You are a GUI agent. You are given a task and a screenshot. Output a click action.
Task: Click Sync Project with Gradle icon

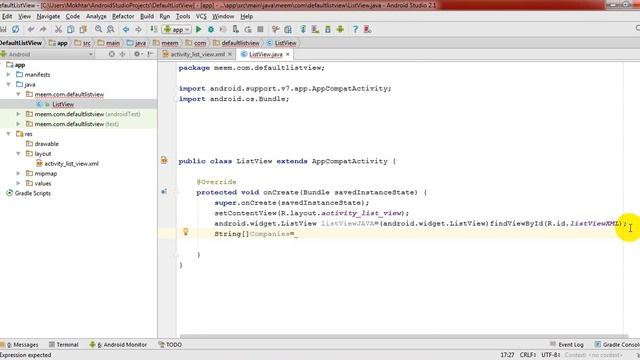point(303,29)
